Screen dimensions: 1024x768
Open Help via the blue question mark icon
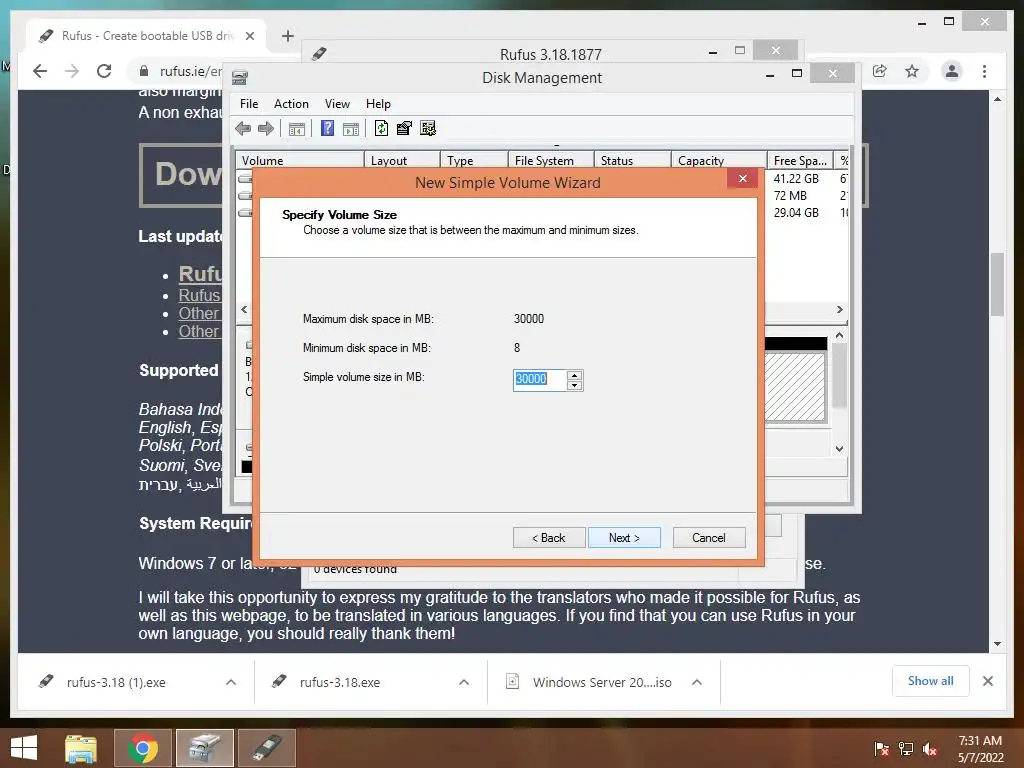coord(327,128)
